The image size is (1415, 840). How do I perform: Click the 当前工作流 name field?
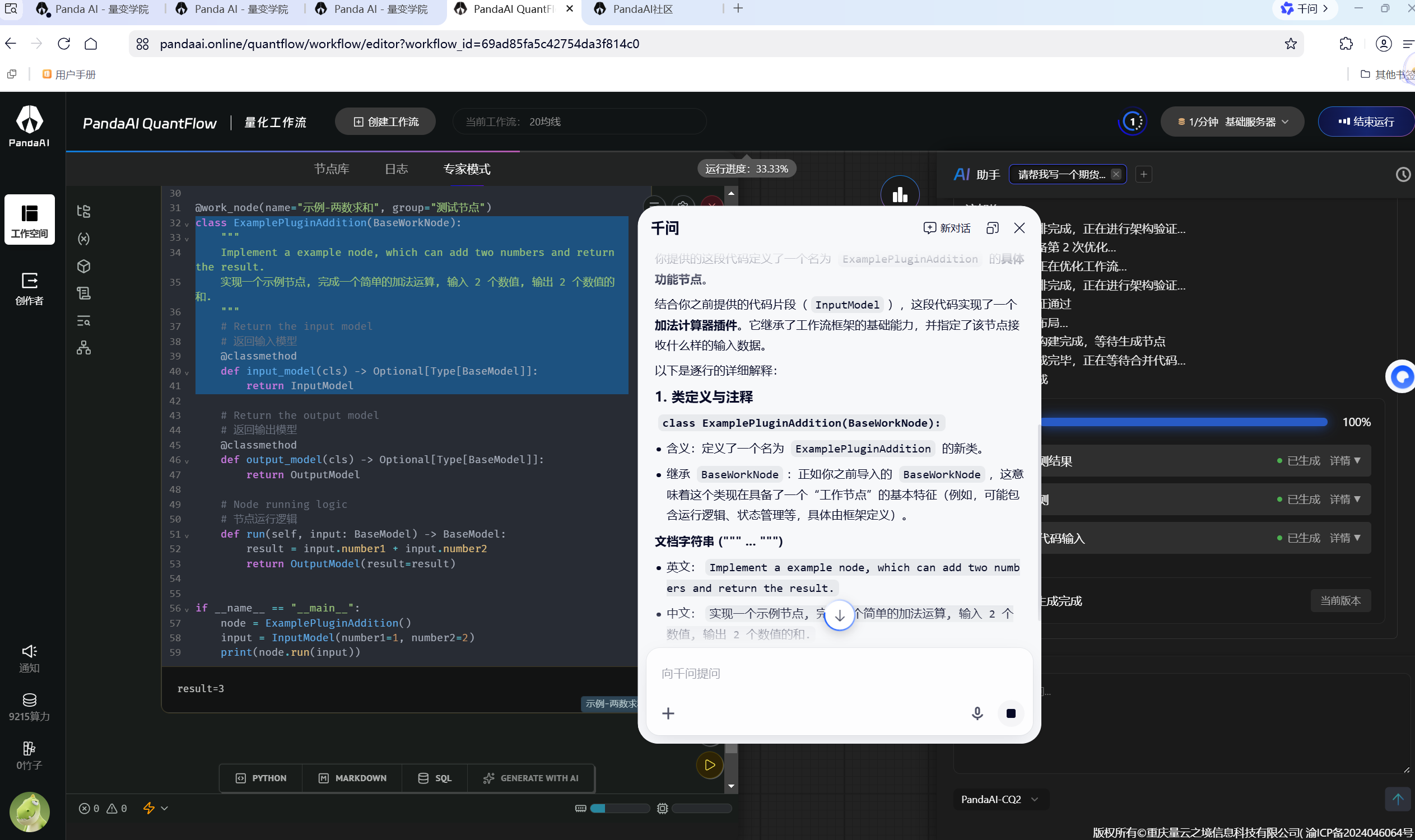(x=579, y=122)
